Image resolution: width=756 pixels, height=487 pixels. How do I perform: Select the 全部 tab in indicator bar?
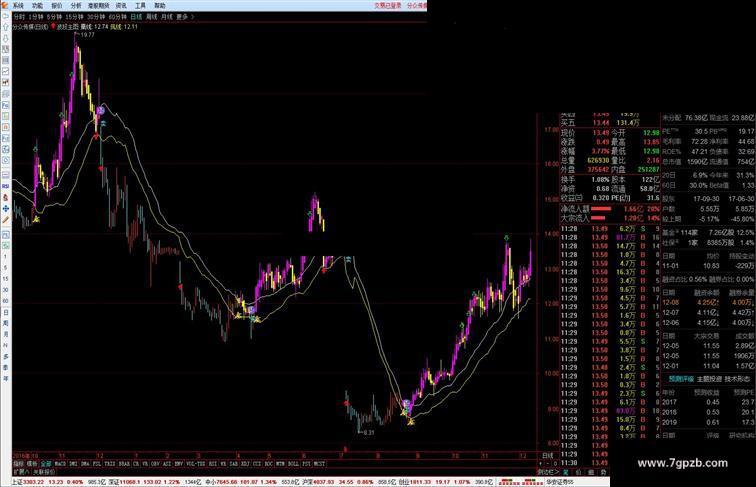coord(46,464)
